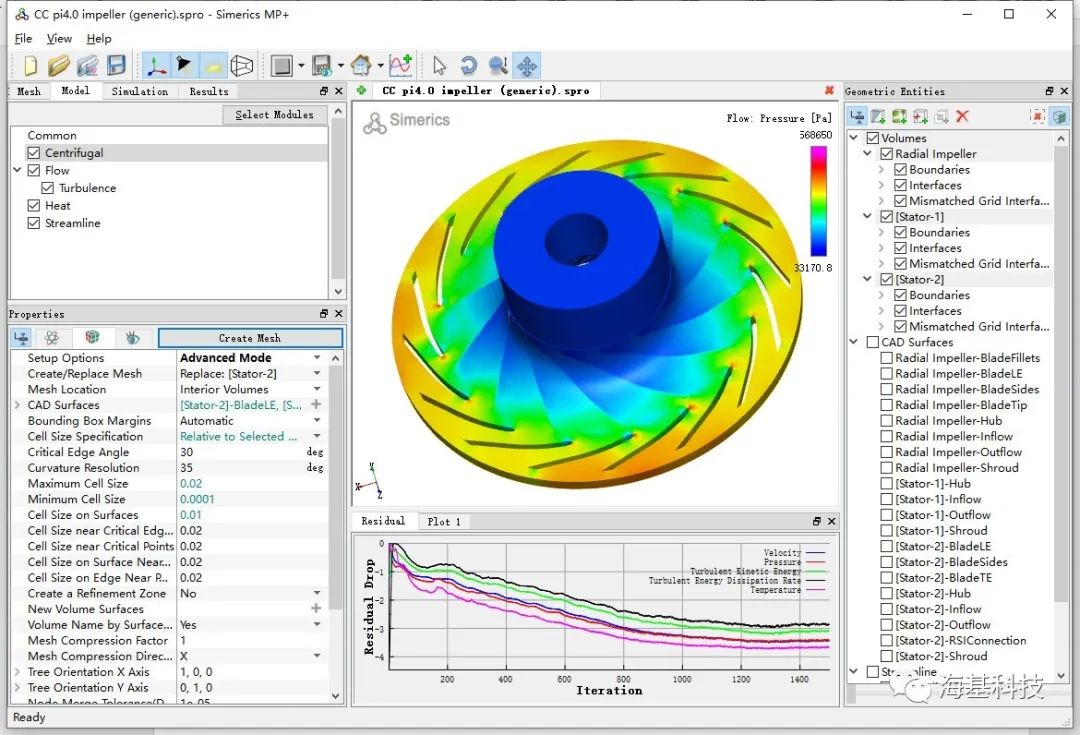The width and height of the screenshot is (1080, 735).
Task: Open the Create a Refinement Zone dropdown
Action: [x=317, y=593]
